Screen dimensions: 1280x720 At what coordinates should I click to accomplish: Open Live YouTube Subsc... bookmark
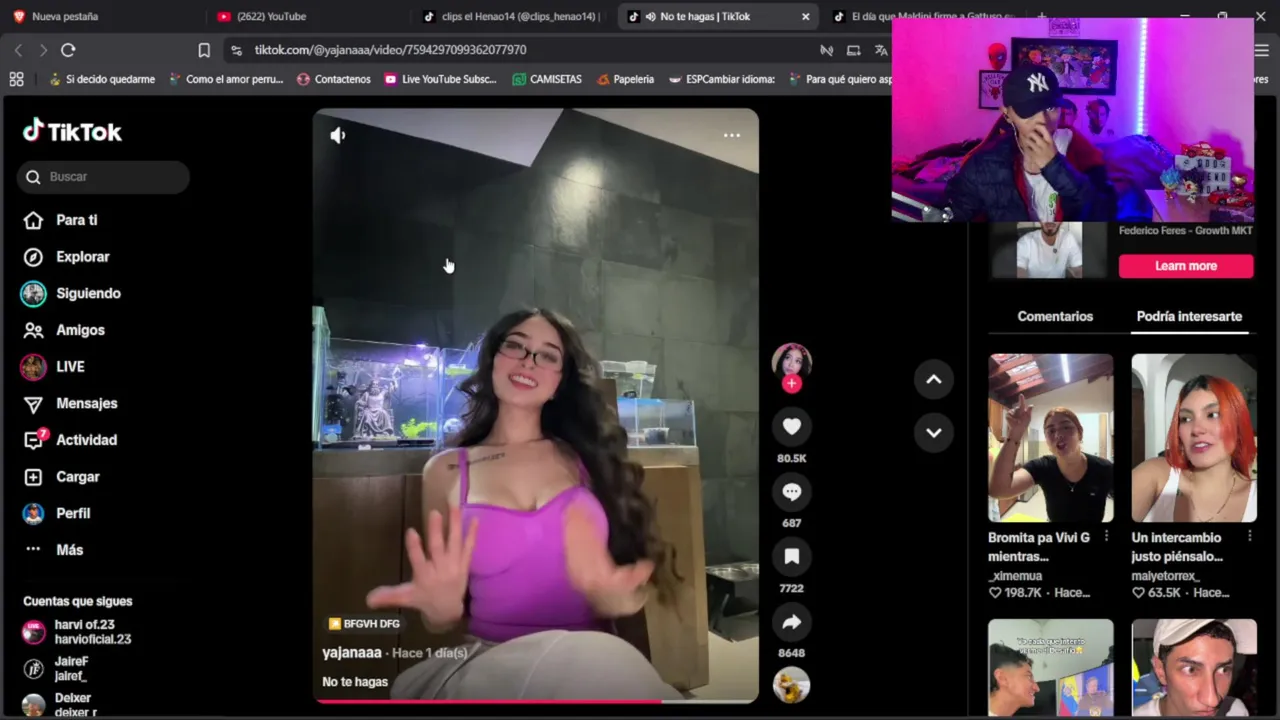click(x=440, y=79)
